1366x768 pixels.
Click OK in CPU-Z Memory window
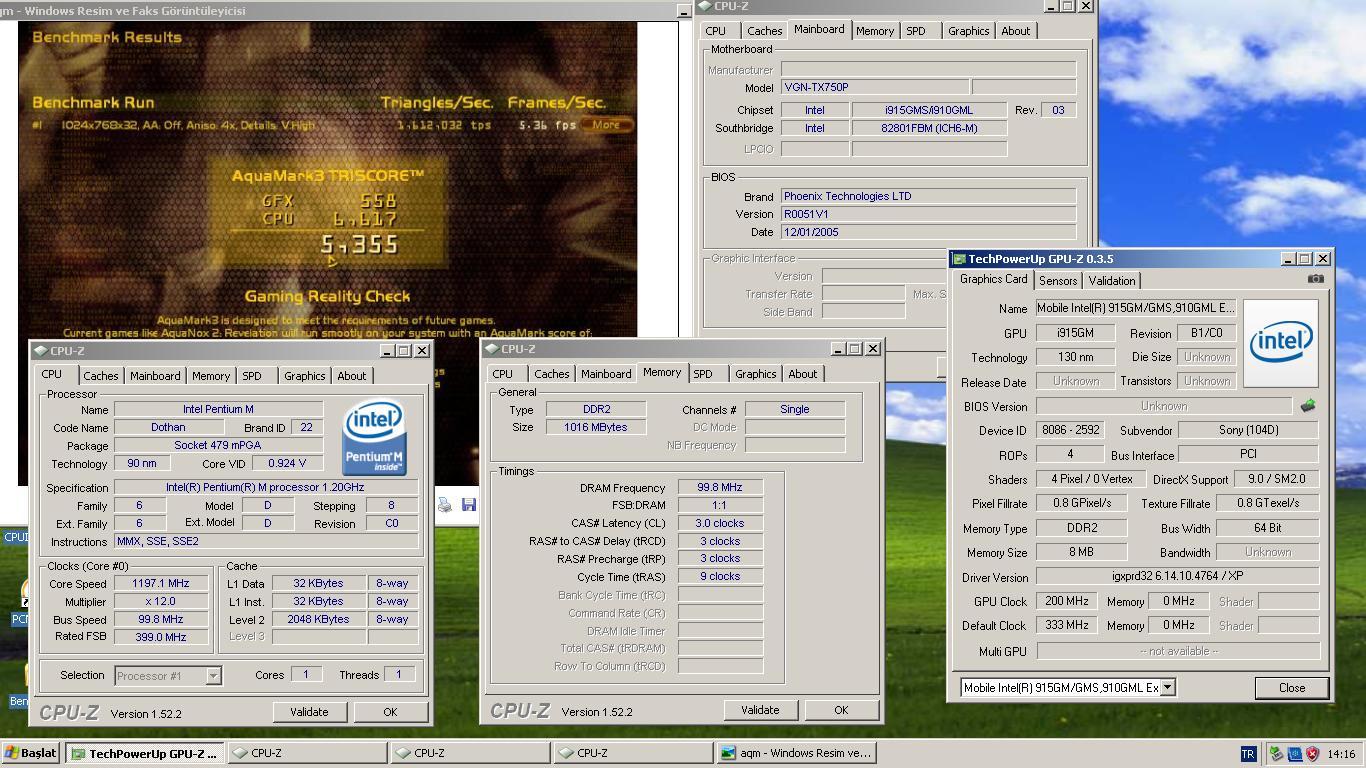tap(841, 710)
